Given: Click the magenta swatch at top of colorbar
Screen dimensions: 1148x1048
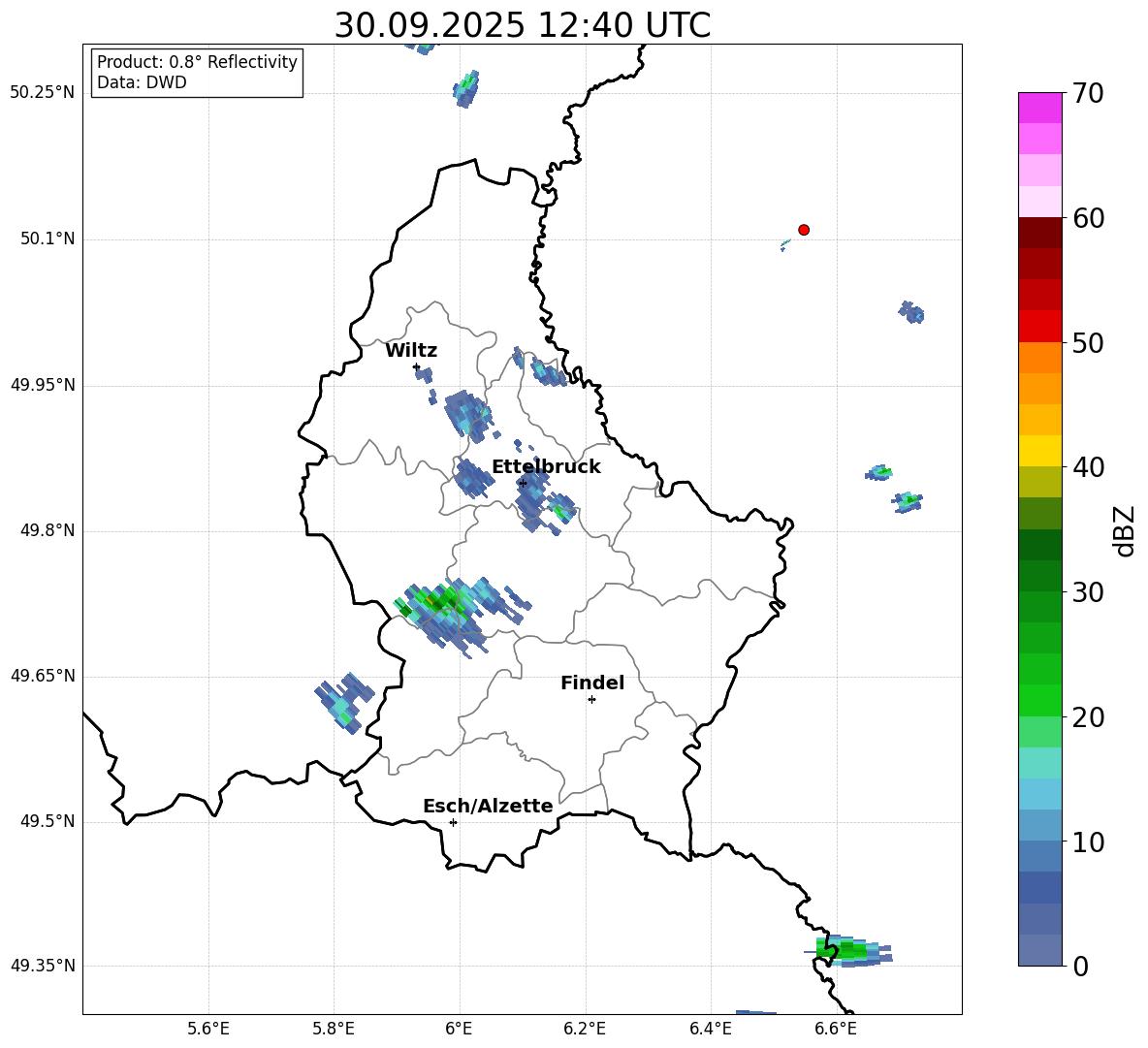Looking at the screenshot, I should click(x=1039, y=109).
